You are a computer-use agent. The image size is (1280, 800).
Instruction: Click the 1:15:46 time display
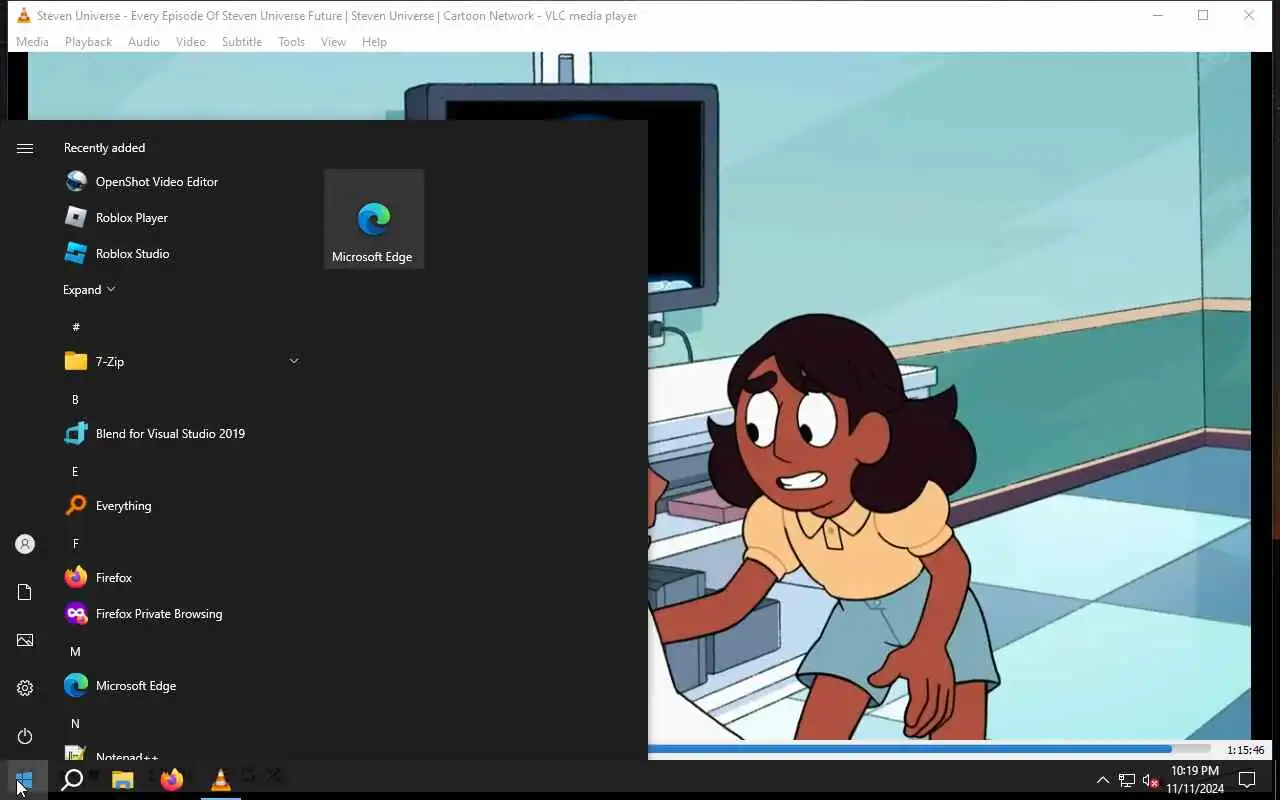click(1245, 750)
